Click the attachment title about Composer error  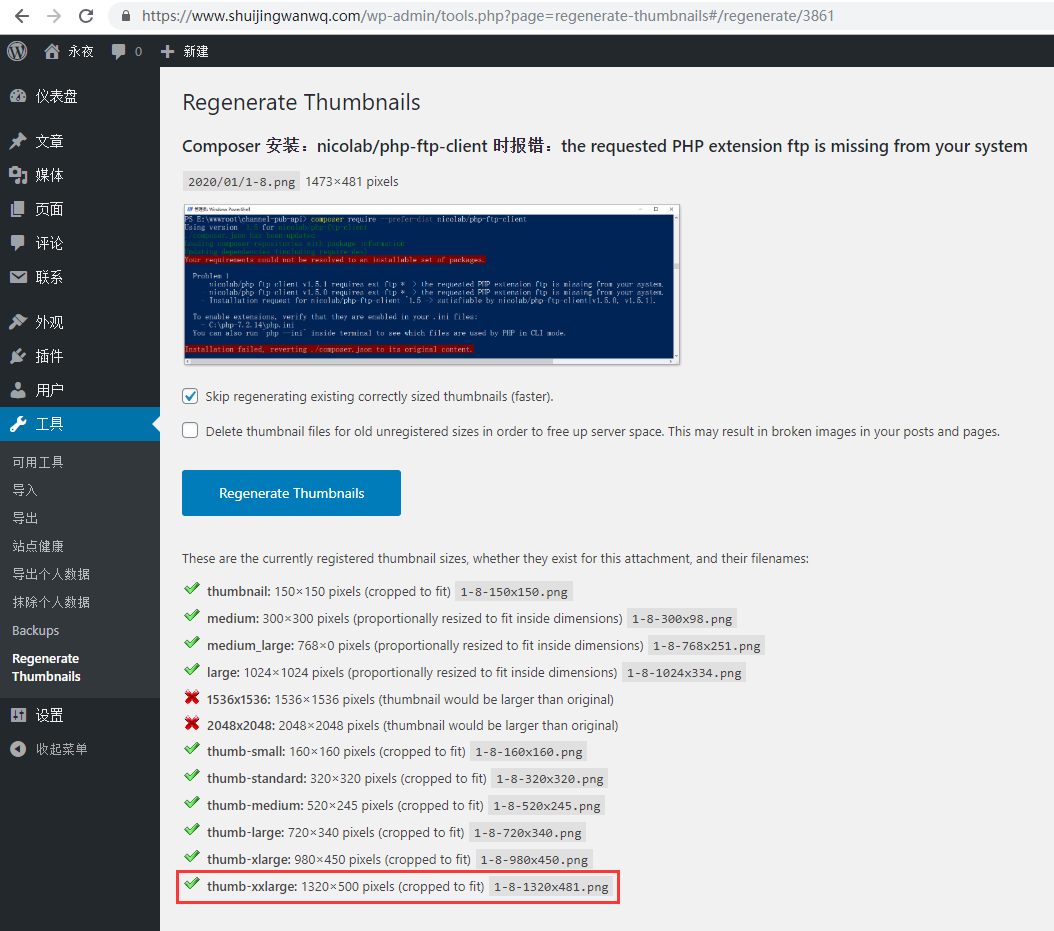(x=604, y=146)
